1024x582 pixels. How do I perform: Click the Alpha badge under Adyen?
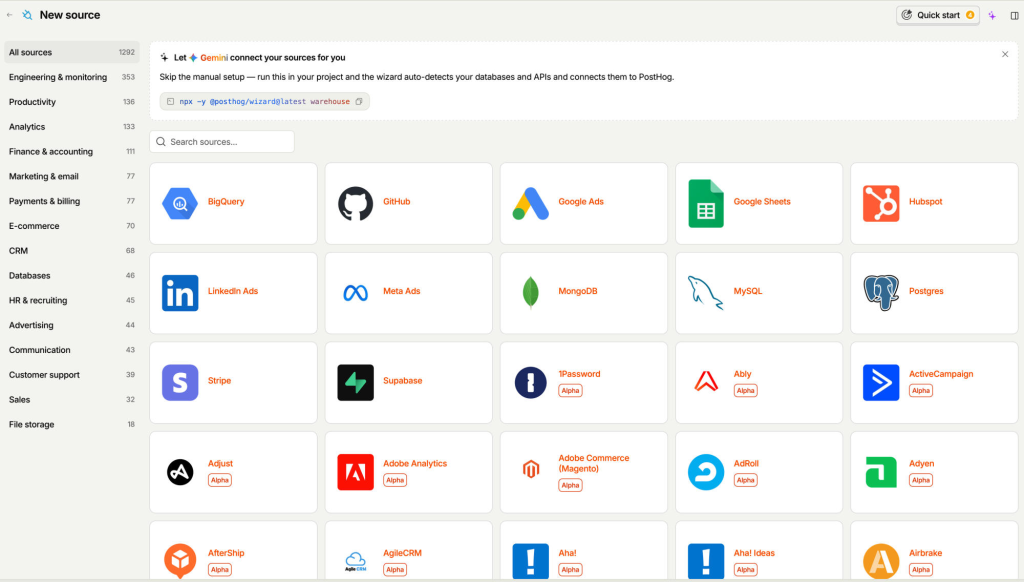coord(921,480)
